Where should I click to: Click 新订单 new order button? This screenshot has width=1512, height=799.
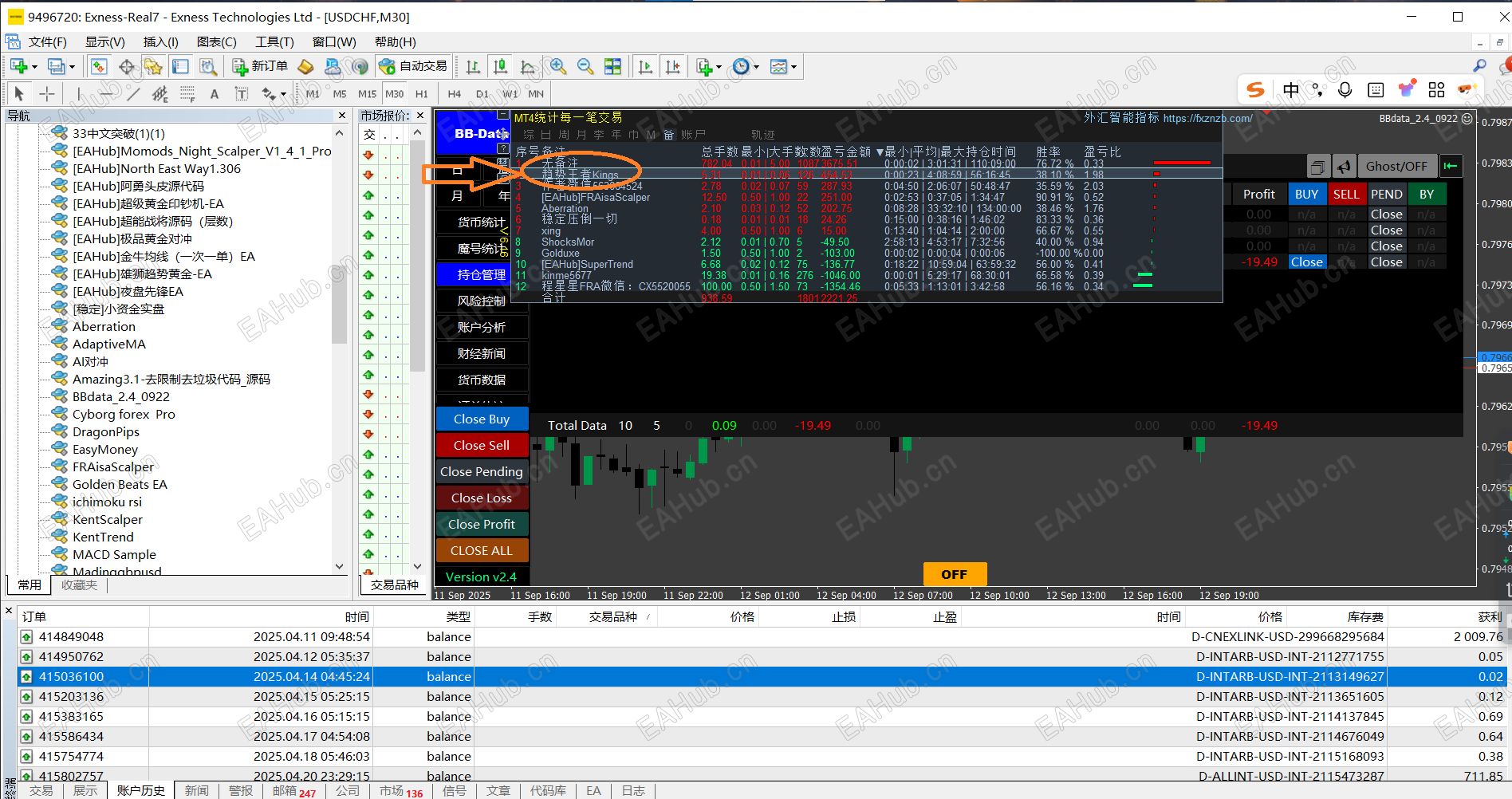click(x=261, y=66)
